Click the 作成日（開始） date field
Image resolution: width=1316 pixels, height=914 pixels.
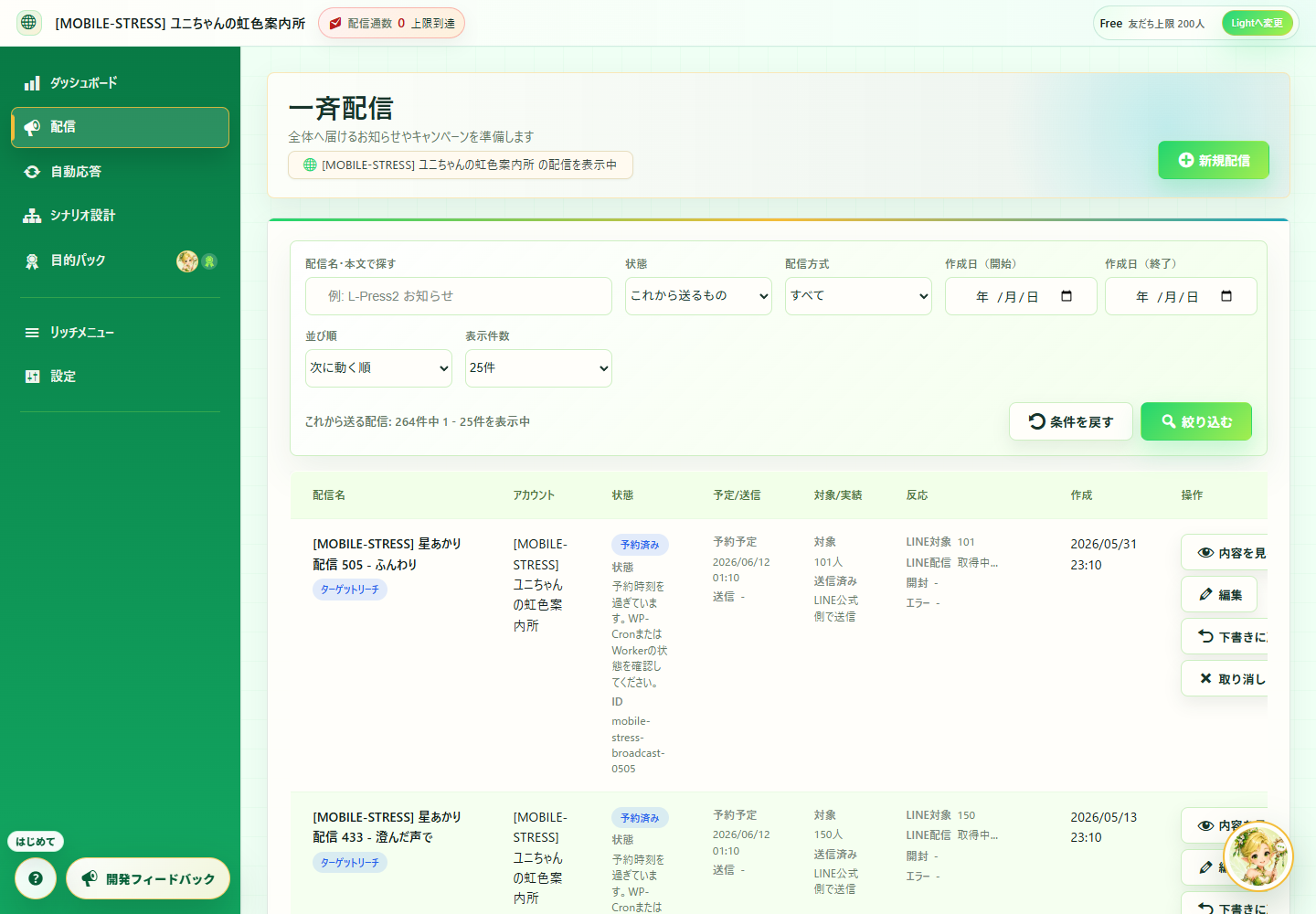click(x=1021, y=296)
